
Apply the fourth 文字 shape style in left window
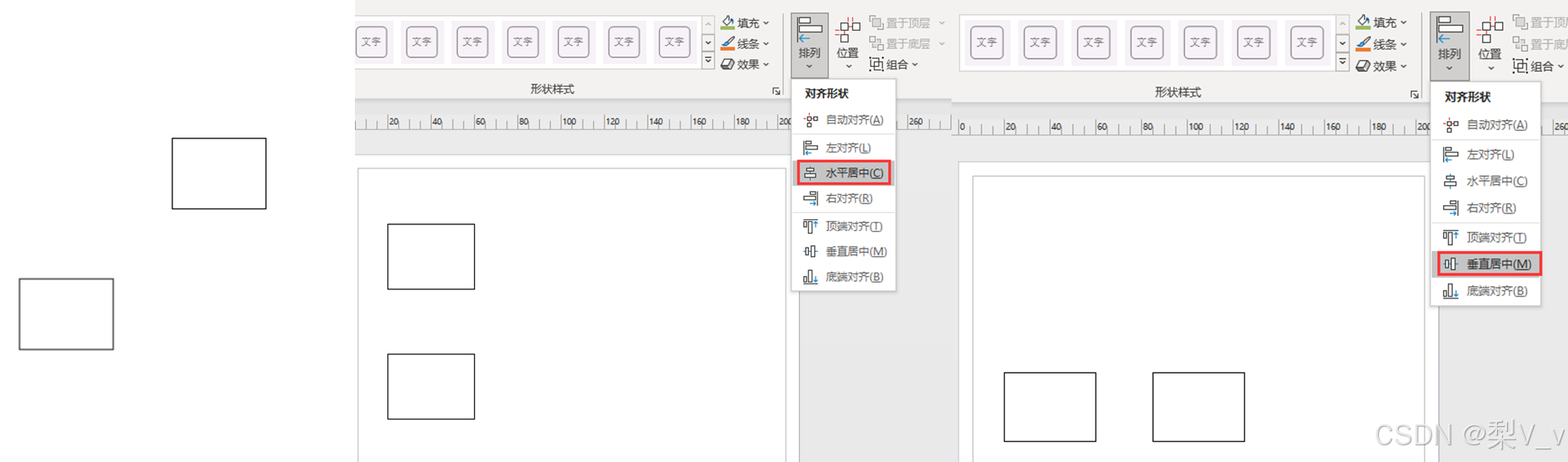click(x=522, y=42)
